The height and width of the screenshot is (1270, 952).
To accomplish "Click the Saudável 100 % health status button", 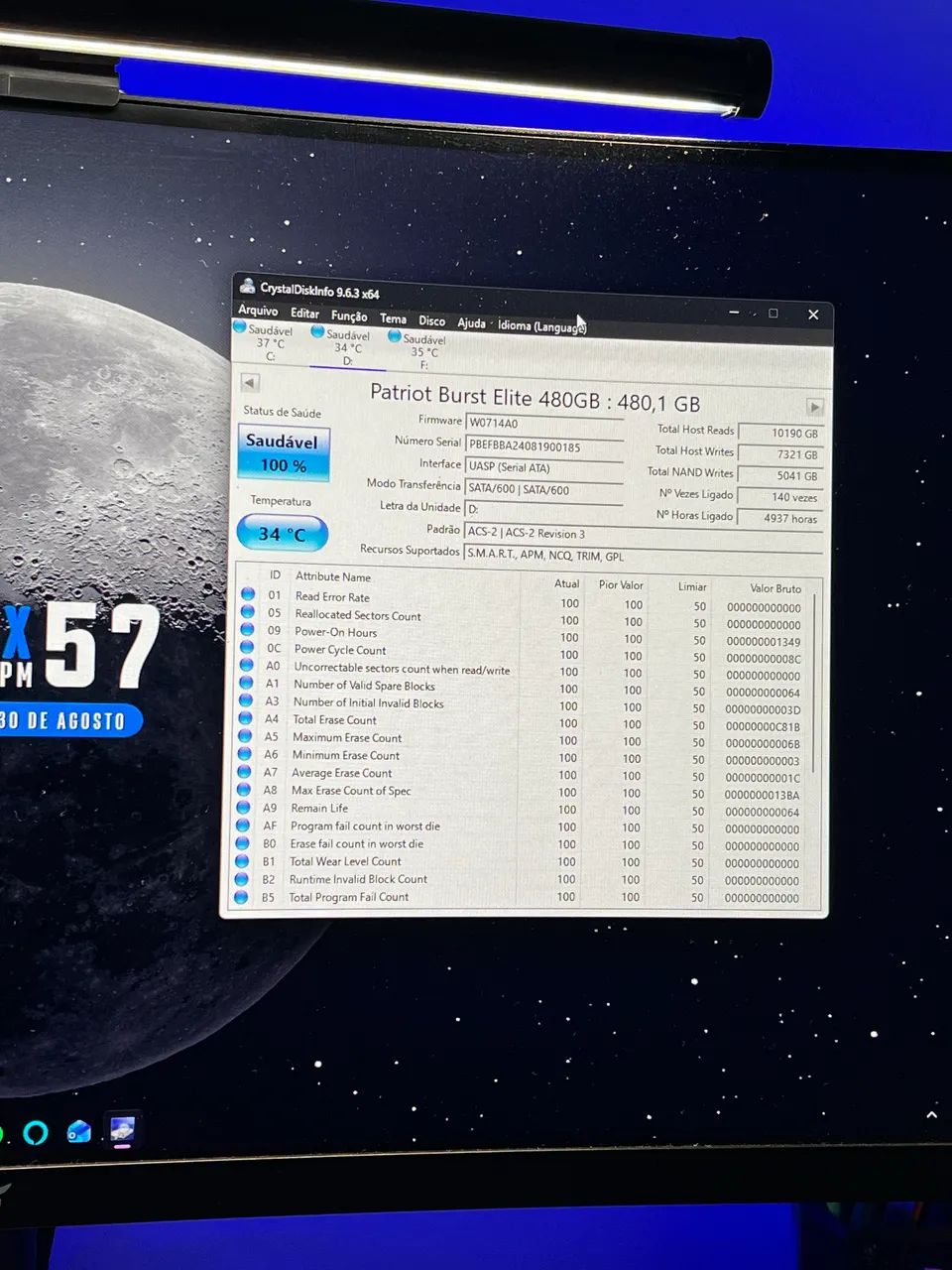I will point(283,453).
